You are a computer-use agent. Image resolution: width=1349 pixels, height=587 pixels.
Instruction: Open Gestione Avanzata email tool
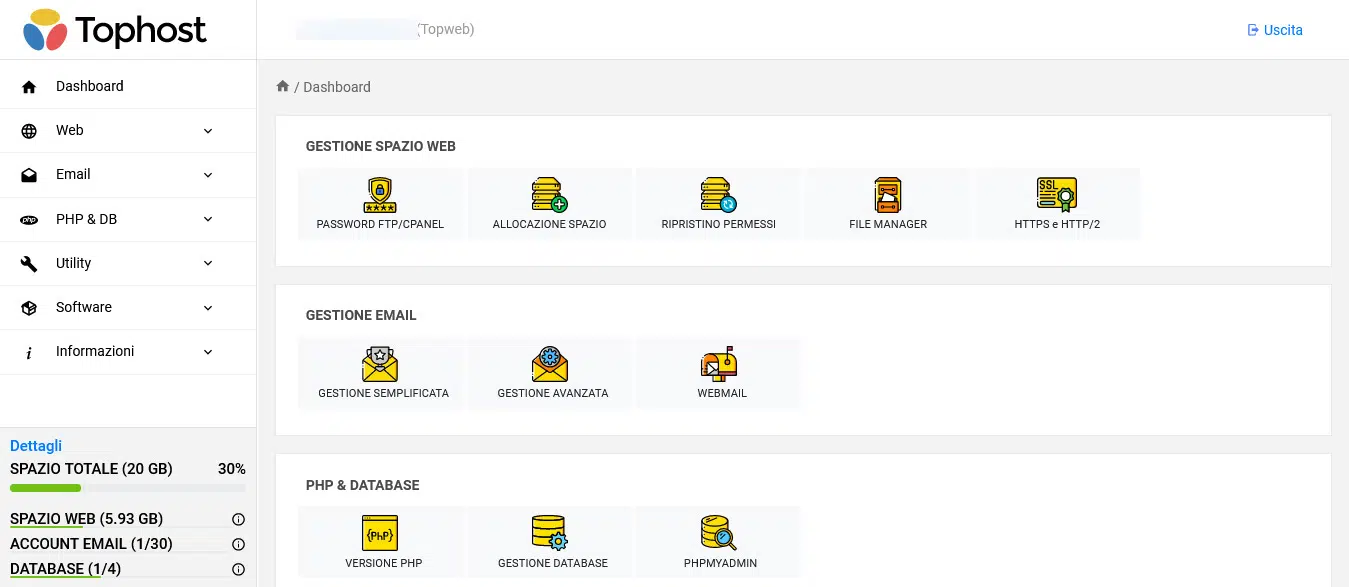[x=552, y=372]
